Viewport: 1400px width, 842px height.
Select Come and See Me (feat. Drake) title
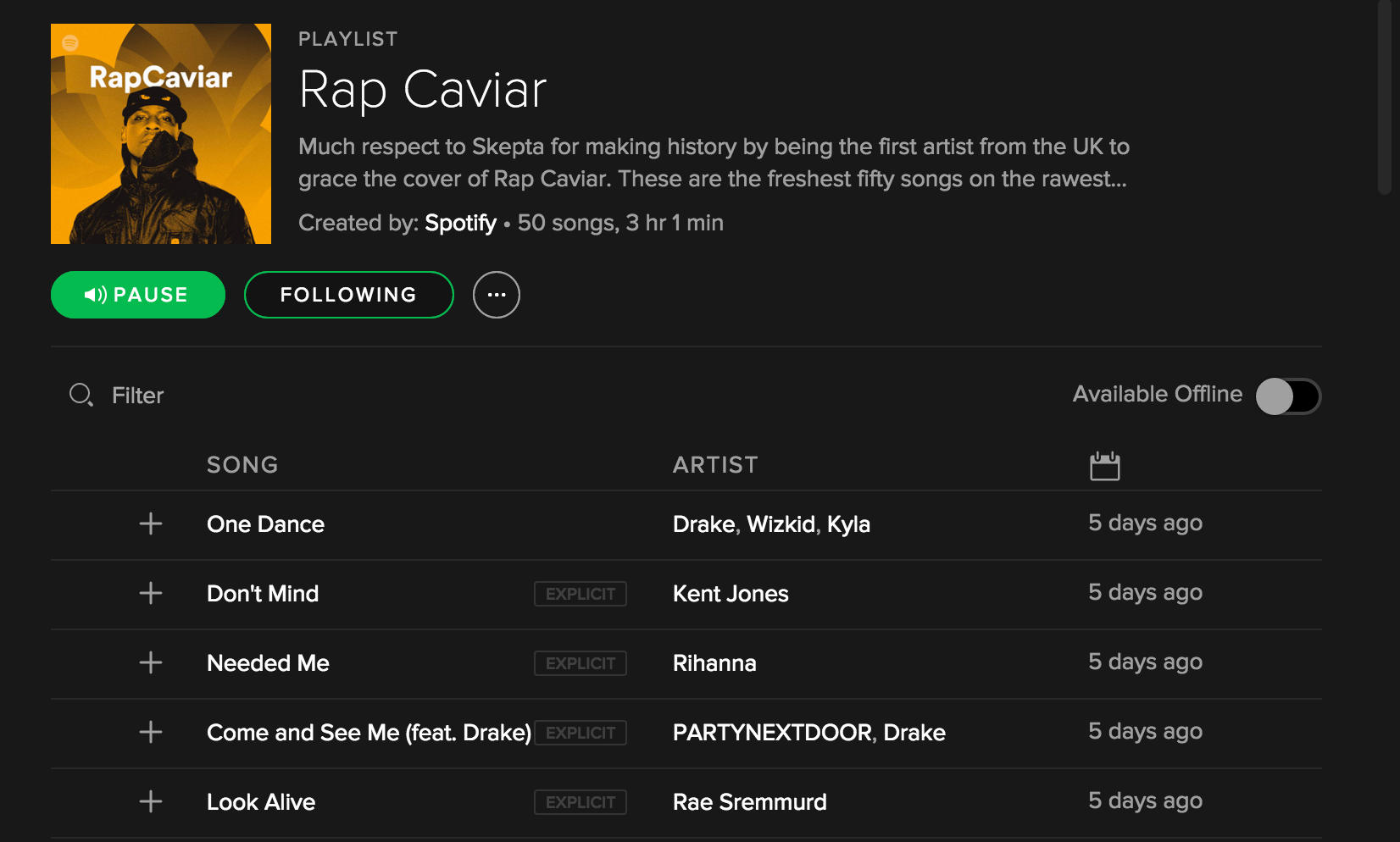click(369, 733)
